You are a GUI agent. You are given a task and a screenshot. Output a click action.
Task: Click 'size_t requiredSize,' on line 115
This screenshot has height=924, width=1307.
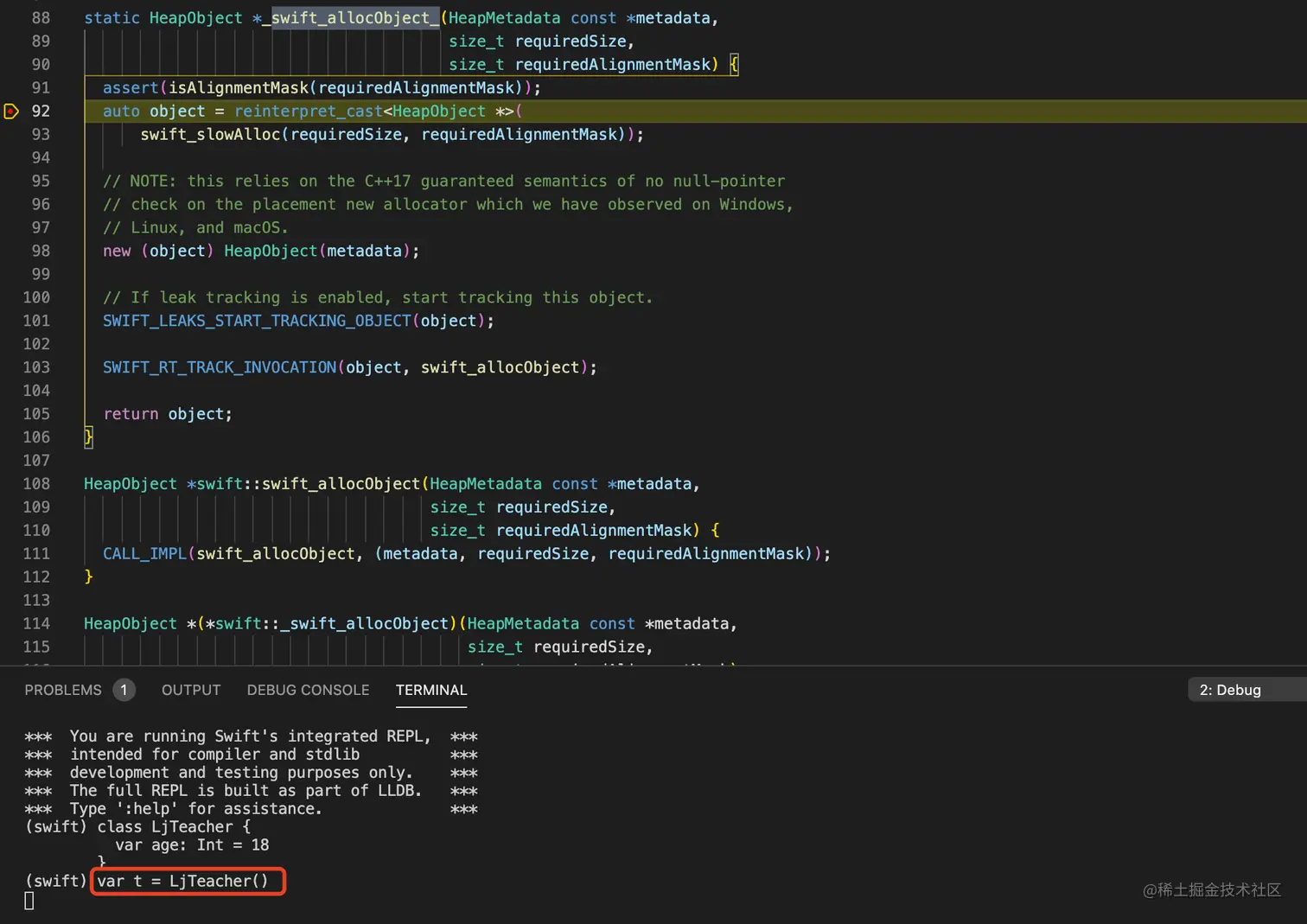click(x=560, y=647)
